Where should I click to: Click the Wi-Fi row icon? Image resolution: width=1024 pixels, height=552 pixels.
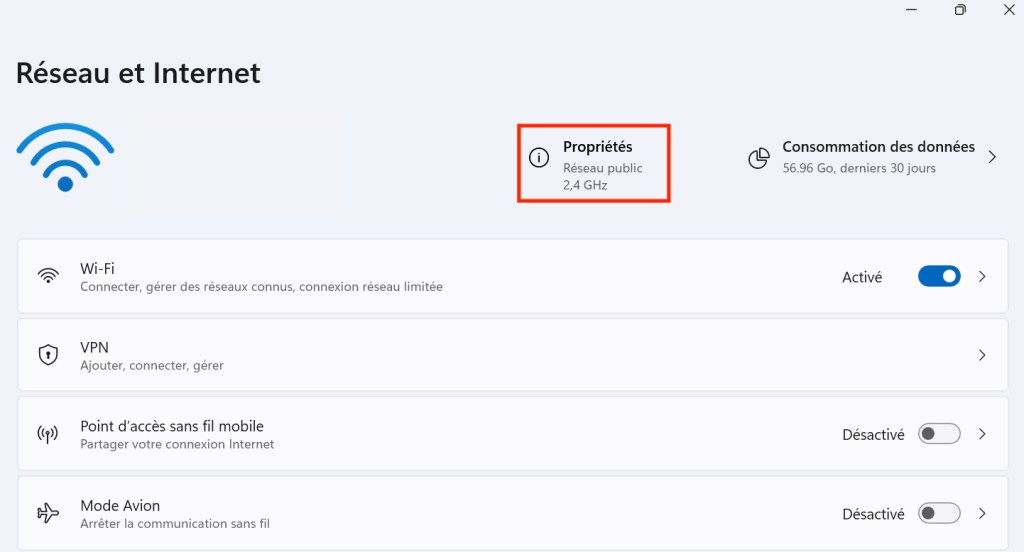pos(47,276)
